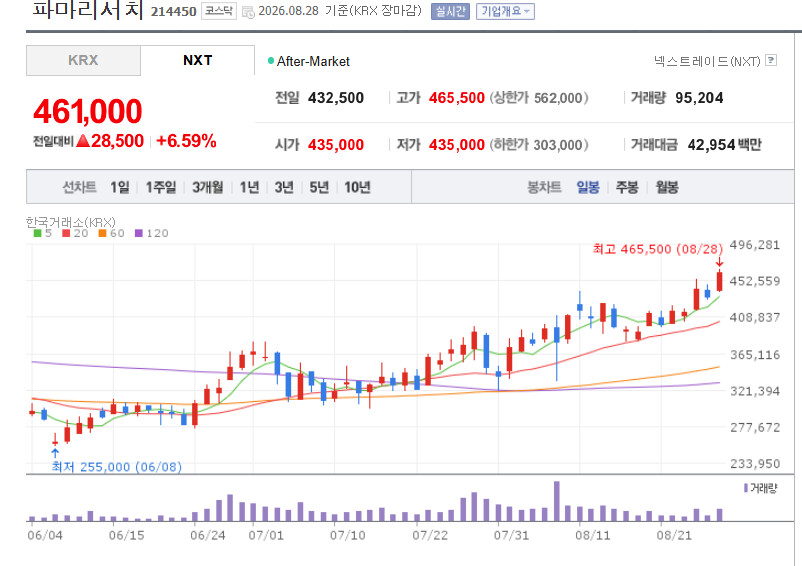Click the 최저 255,000 (06/08) marker
This screenshot has height=566, width=802.
coord(117,467)
